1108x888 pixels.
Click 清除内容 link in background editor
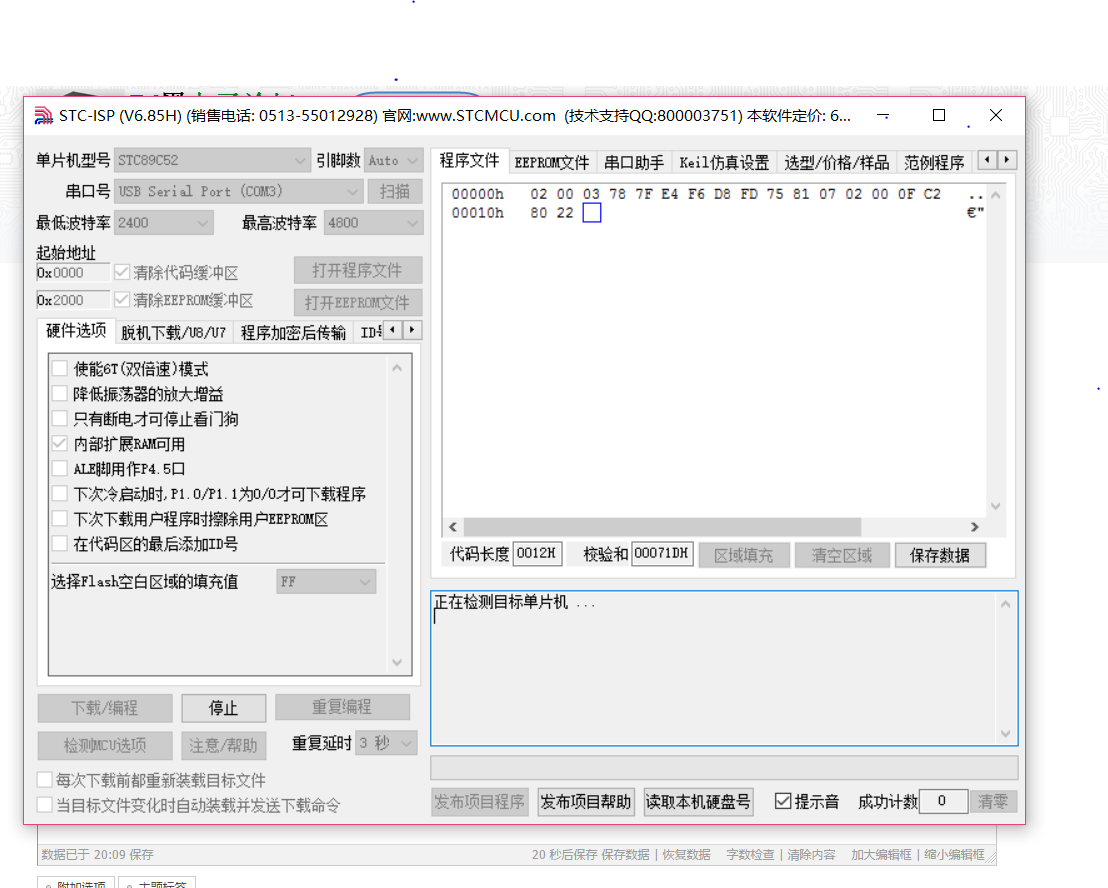click(x=811, y=855)
